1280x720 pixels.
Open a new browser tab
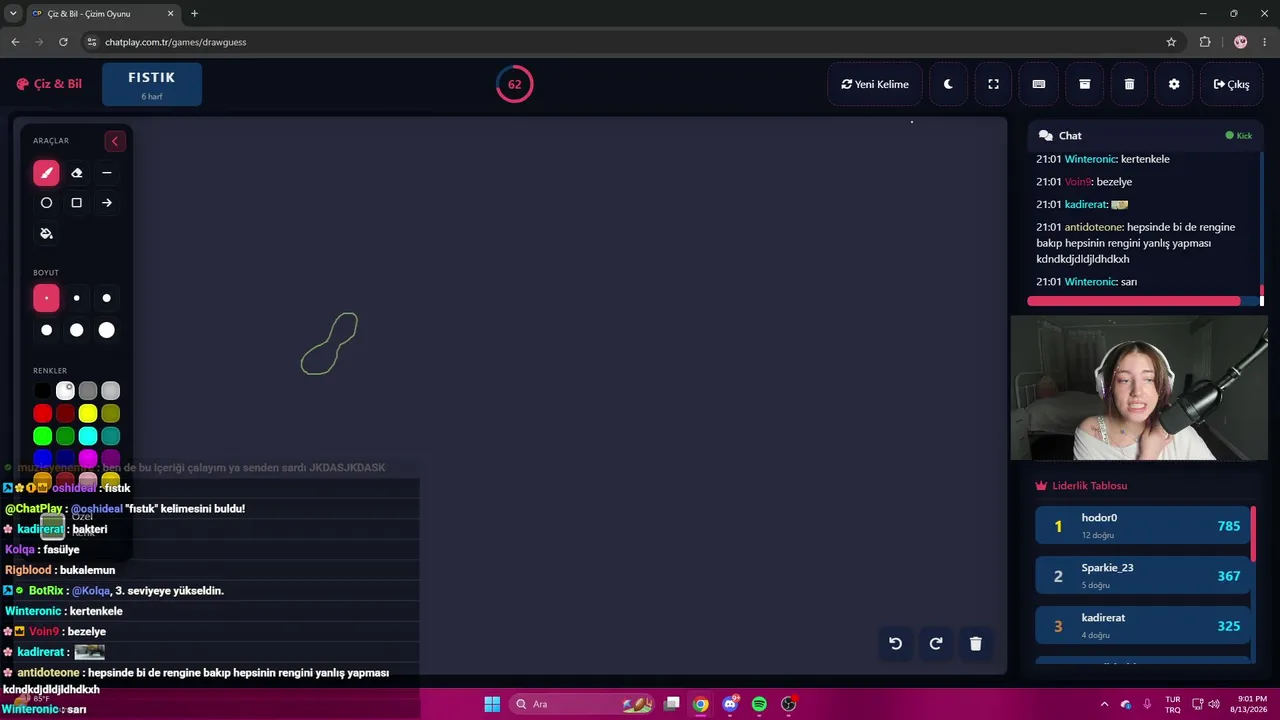point(194,14)
